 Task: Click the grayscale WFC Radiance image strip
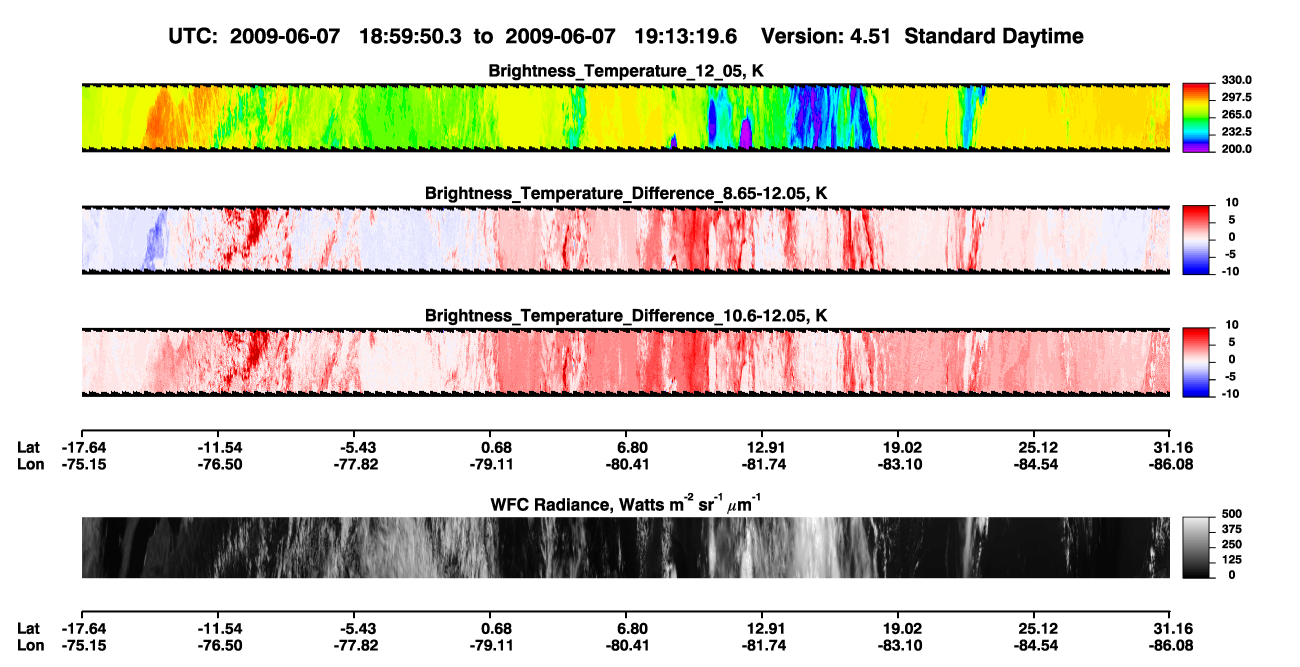coord(626,547)
